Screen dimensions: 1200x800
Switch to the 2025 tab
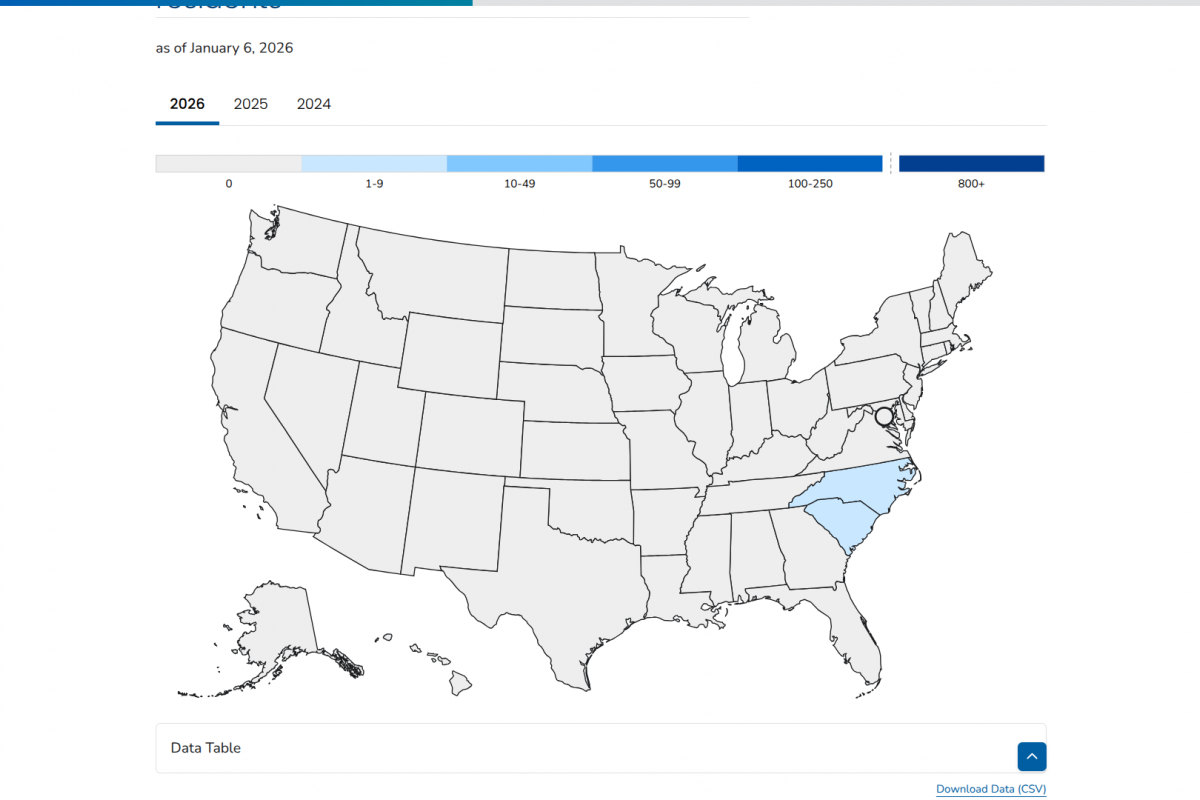250,104
